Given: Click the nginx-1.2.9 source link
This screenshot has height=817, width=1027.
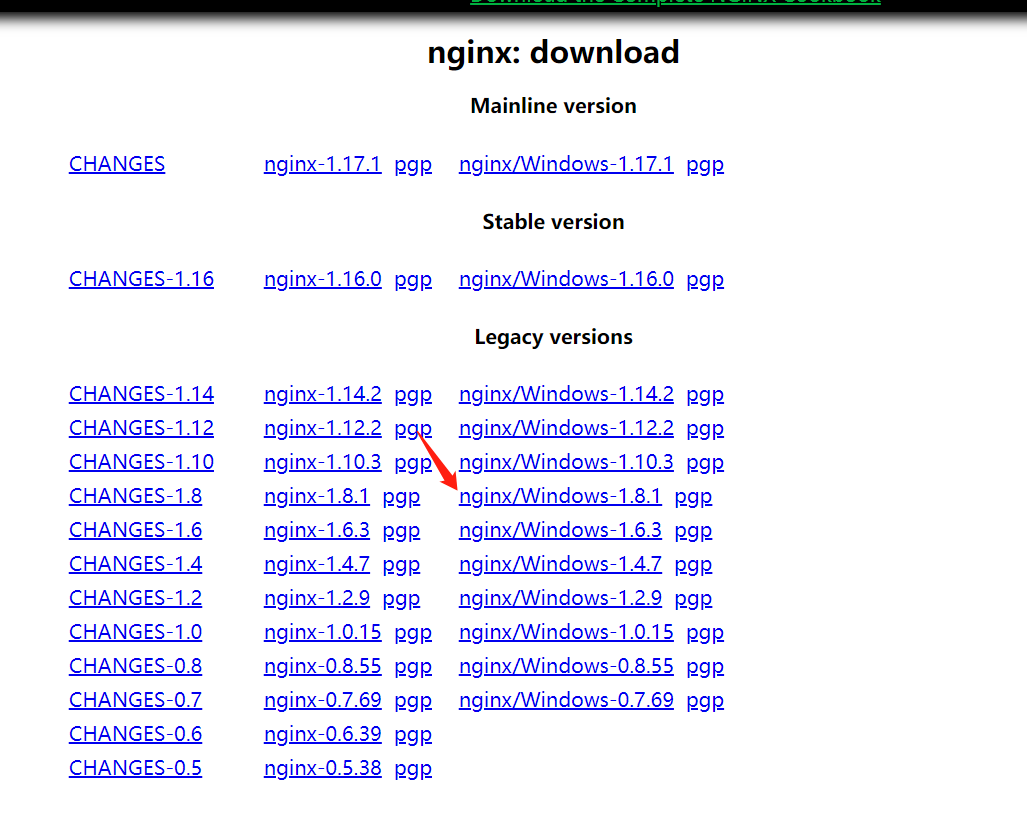Looking at the screenshot, I should tap(316, 599).
